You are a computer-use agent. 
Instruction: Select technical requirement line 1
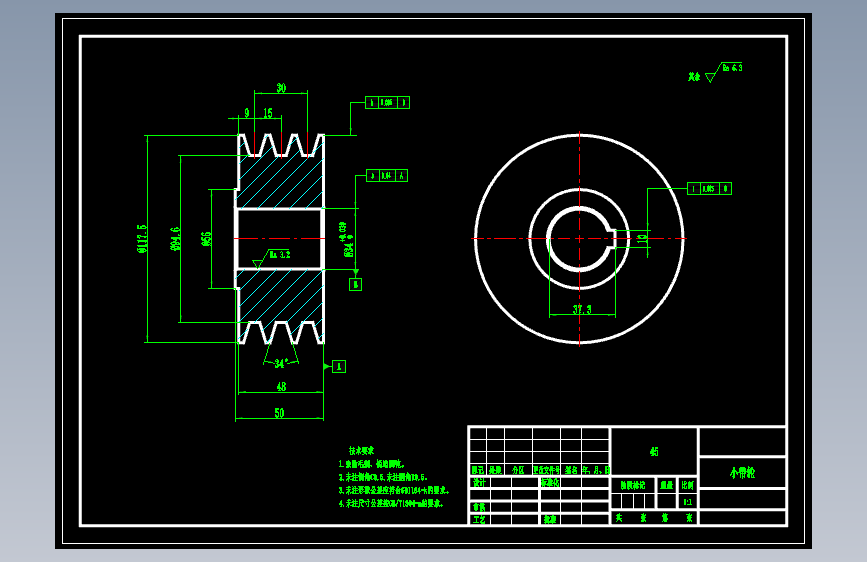click(372, 464)
